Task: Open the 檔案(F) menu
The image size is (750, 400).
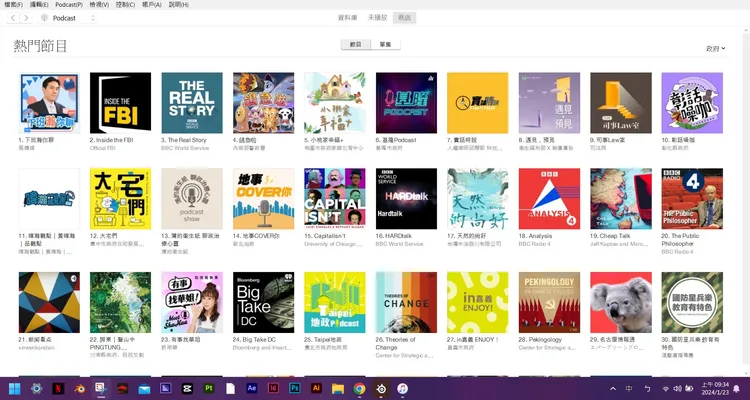Action: coord(13,5)
